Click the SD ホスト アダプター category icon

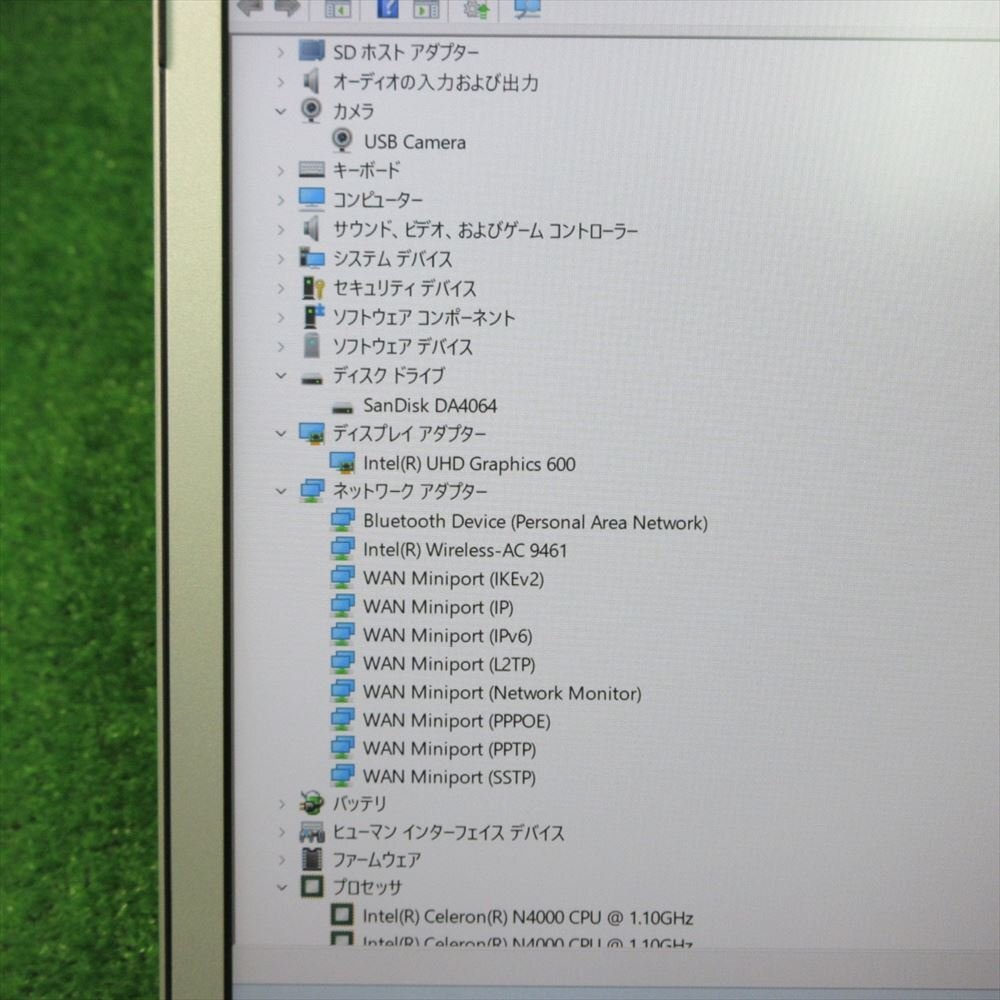311,51
